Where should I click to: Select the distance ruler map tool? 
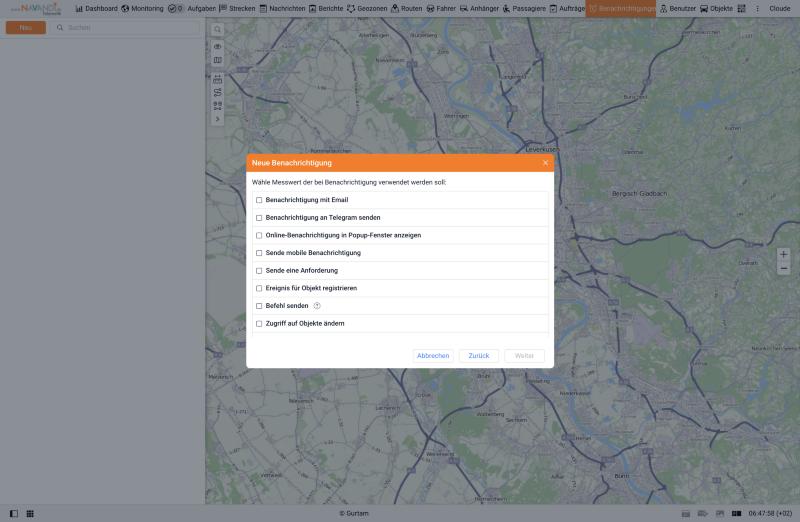pyautogui.click(x=217, y=79)
